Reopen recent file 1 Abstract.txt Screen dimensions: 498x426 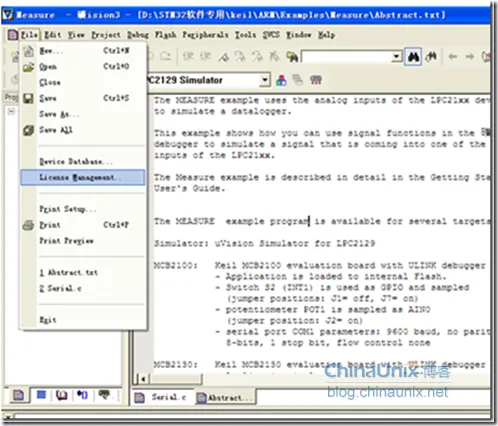click(83, 273)
